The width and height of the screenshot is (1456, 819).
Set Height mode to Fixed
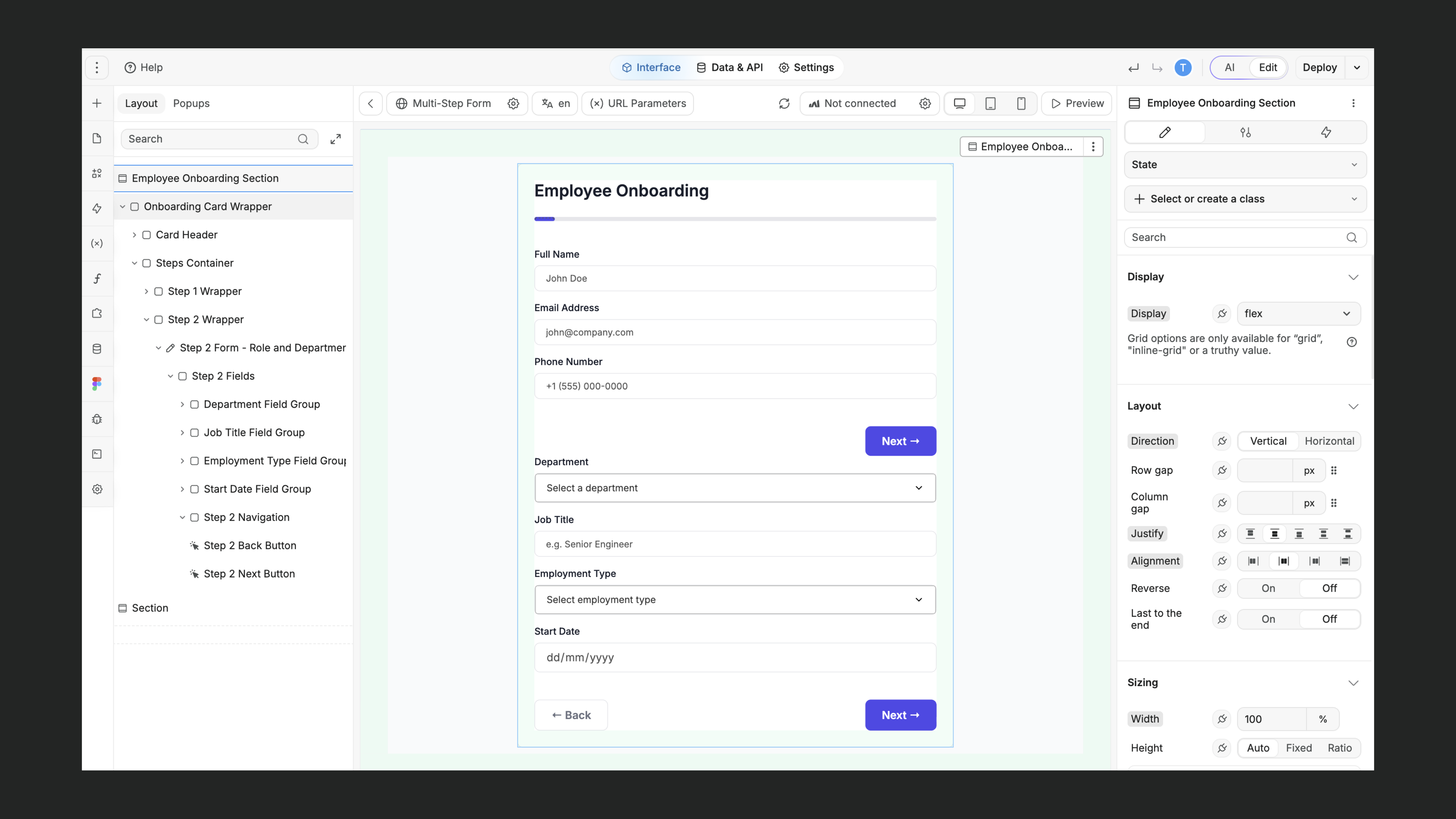pos(1298,748)
